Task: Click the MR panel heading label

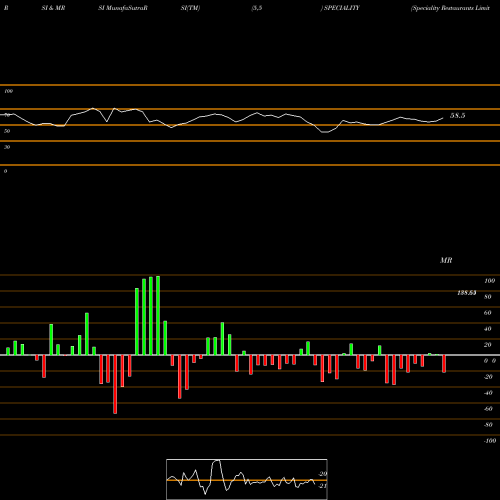Action: [446, 260]
